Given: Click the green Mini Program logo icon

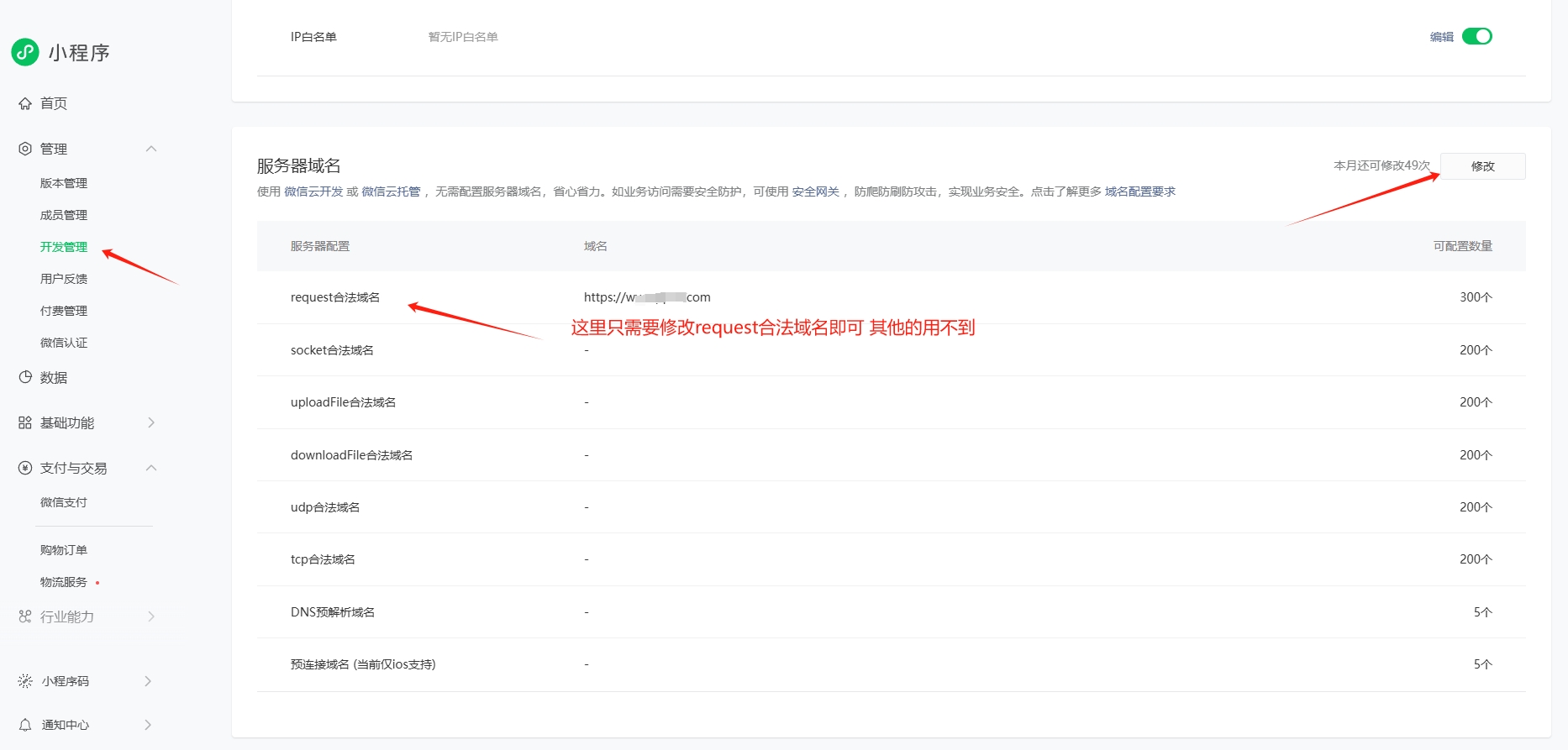Looking at the screenshot, I should click(25, 52).
